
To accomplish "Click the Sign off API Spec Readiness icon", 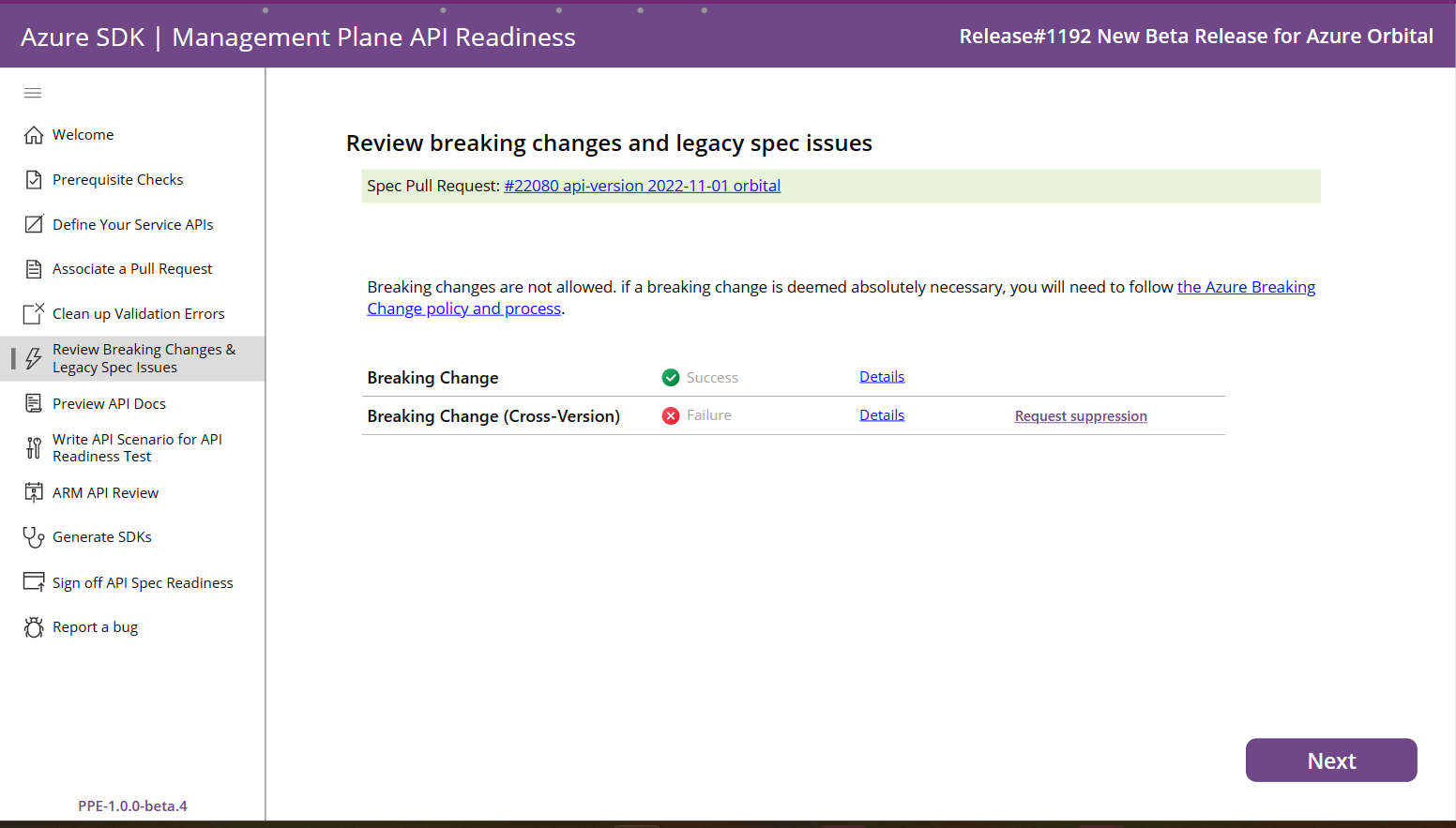I will [34, 582].
